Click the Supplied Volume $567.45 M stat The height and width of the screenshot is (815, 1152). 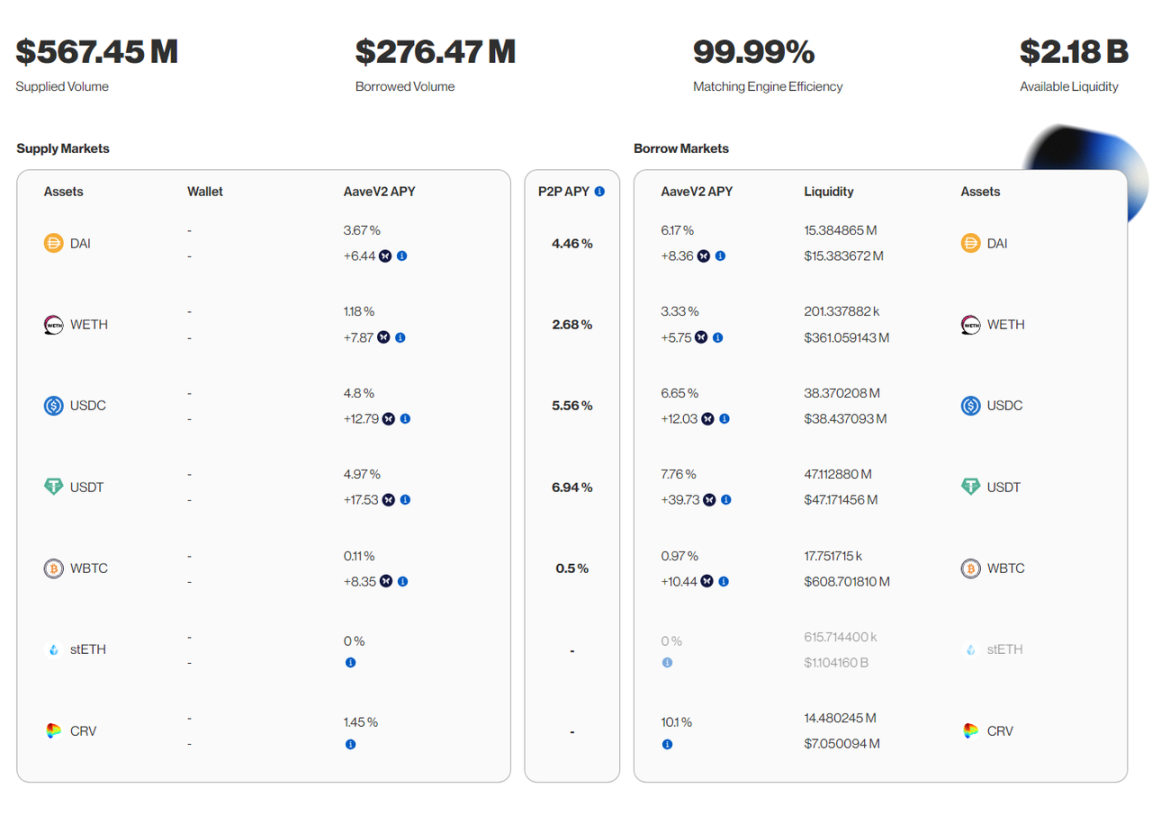pos(96,52)
